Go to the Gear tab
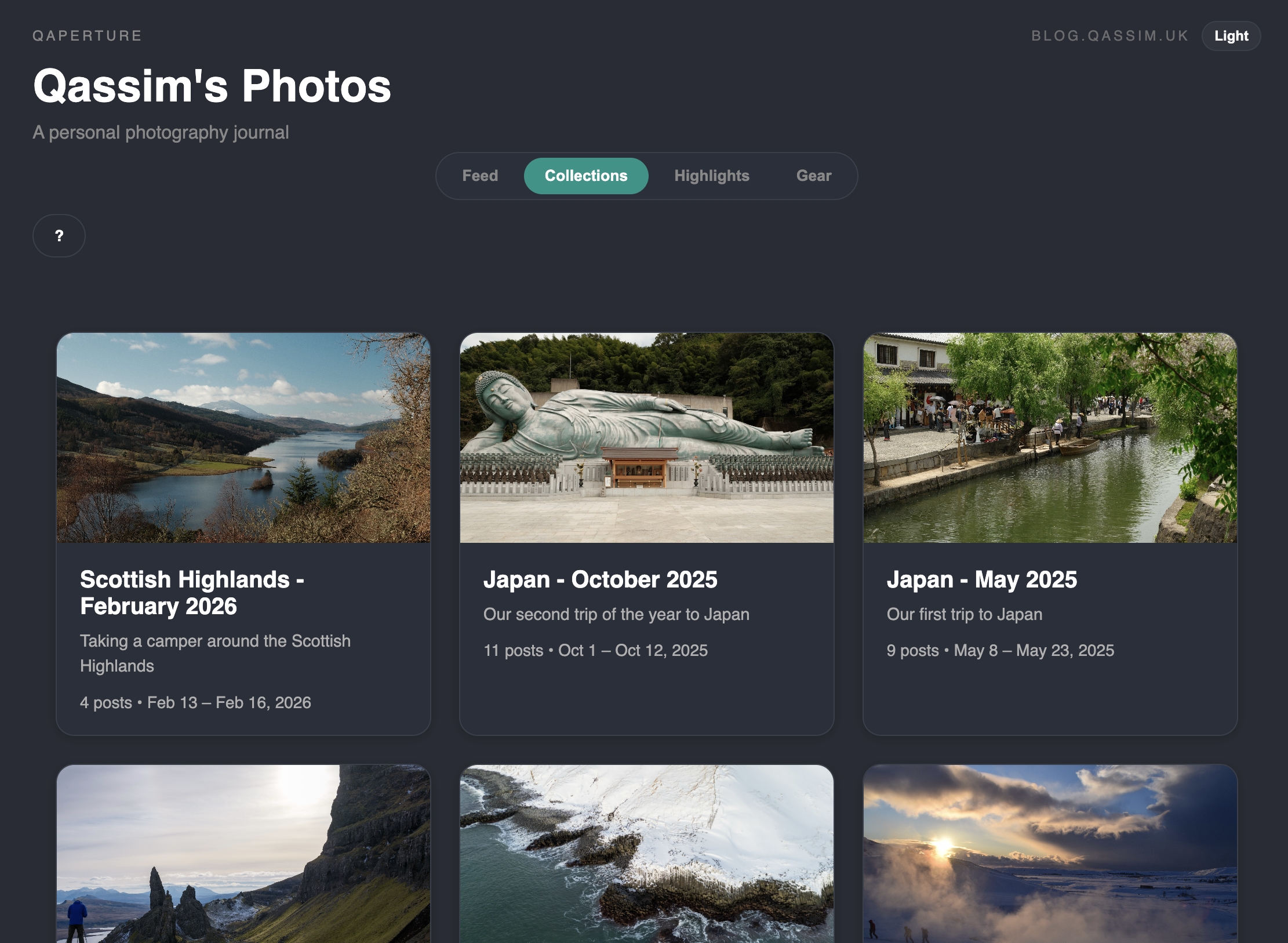 [x=813, y=176]
